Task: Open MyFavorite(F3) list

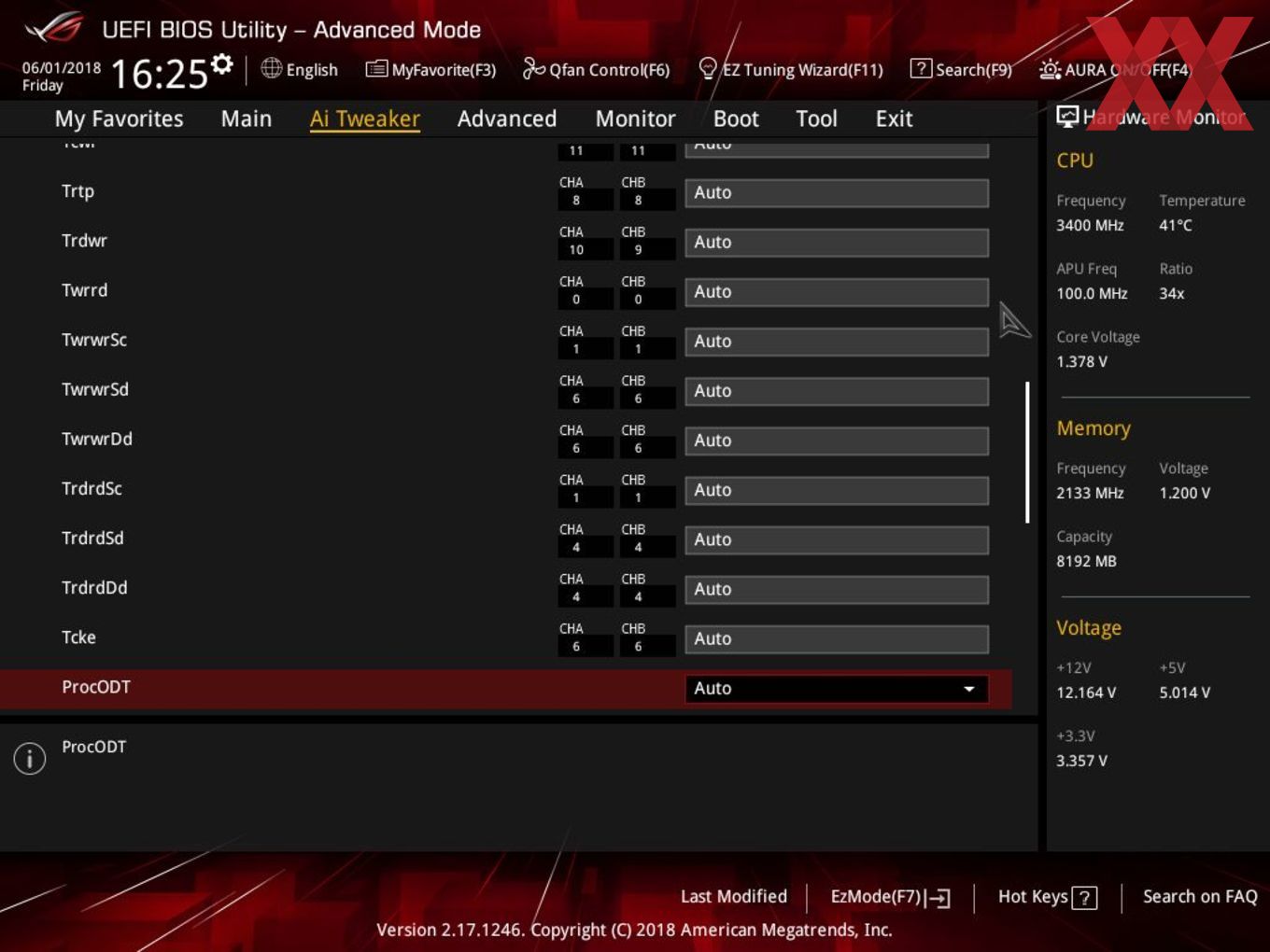Action: coord(430,69)
